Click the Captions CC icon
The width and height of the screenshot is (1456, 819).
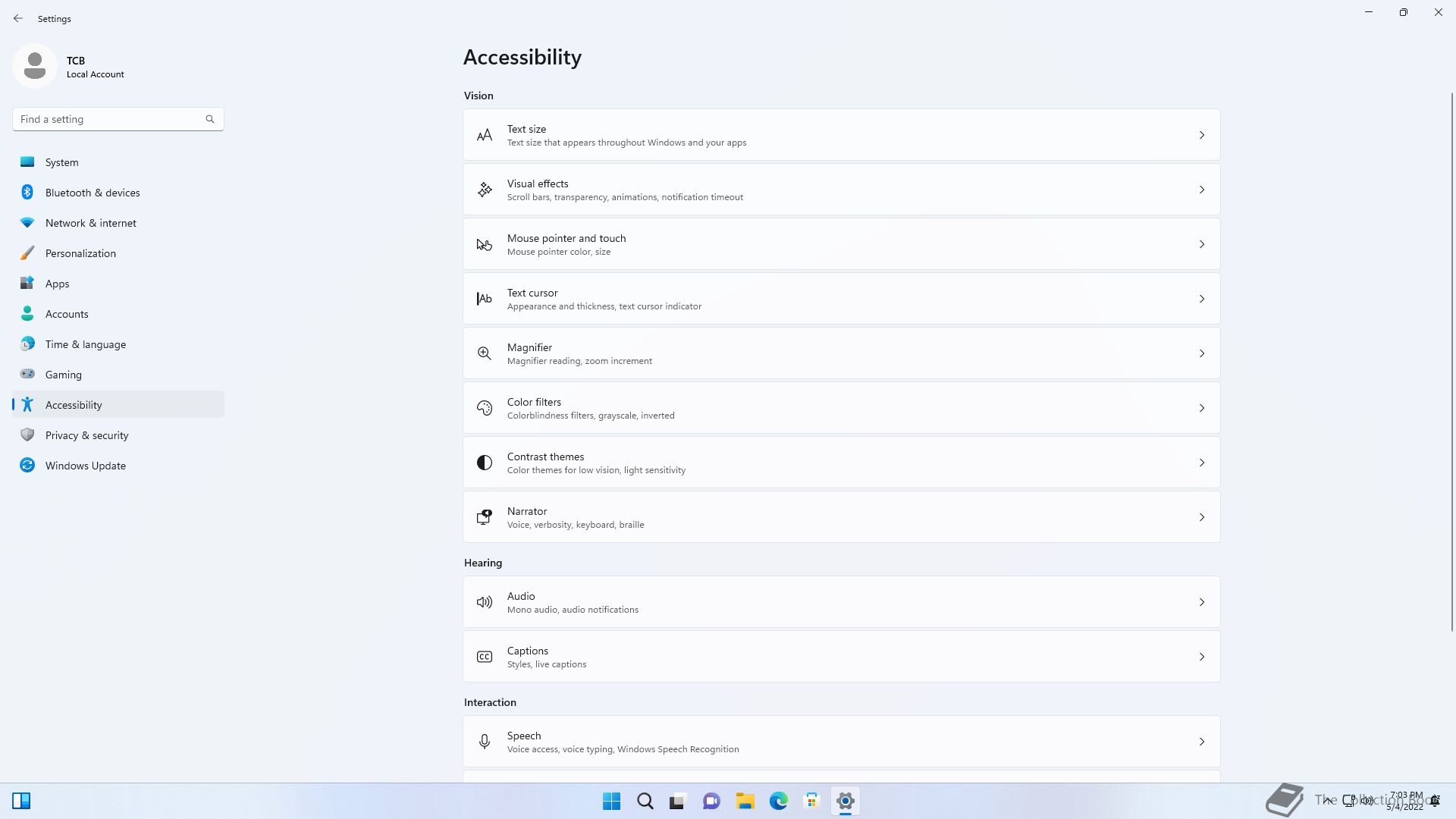[x=484, y=657]
